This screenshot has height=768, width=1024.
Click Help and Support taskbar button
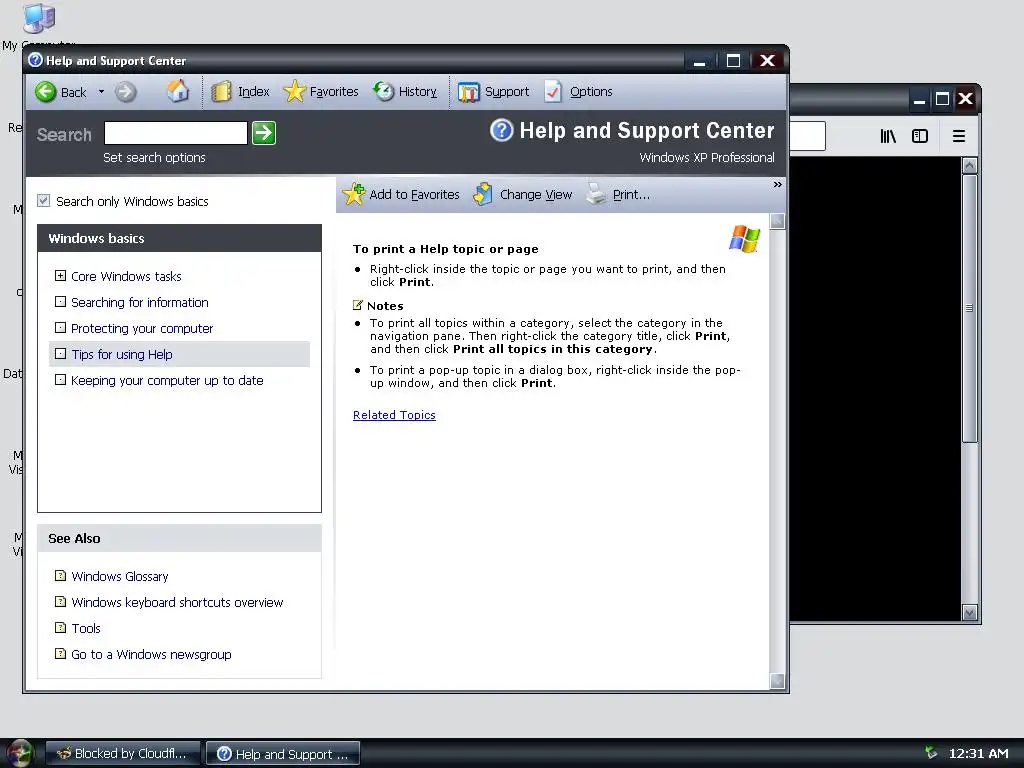(x=283, y=754)
